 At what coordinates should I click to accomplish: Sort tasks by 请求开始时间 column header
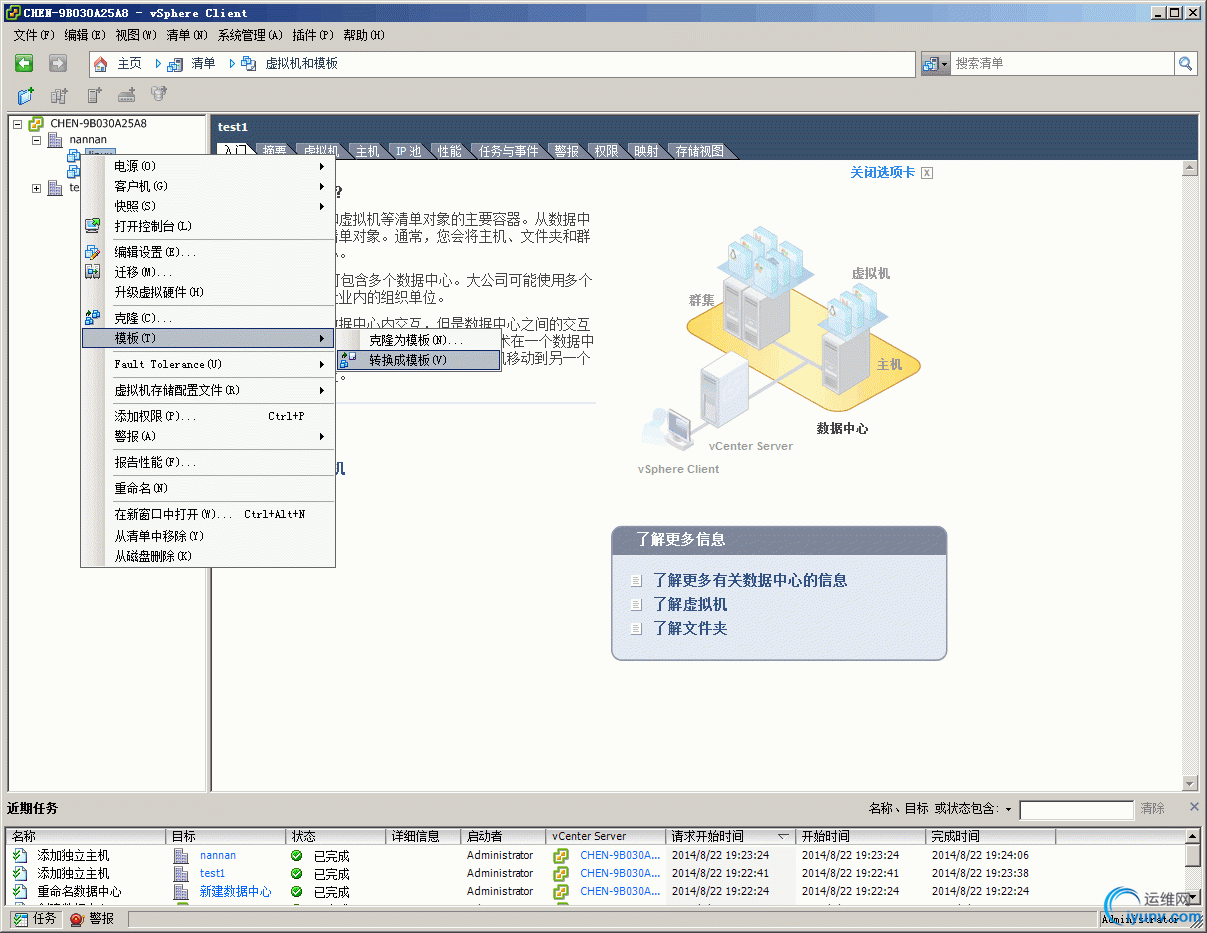click(x=731, y=836)
